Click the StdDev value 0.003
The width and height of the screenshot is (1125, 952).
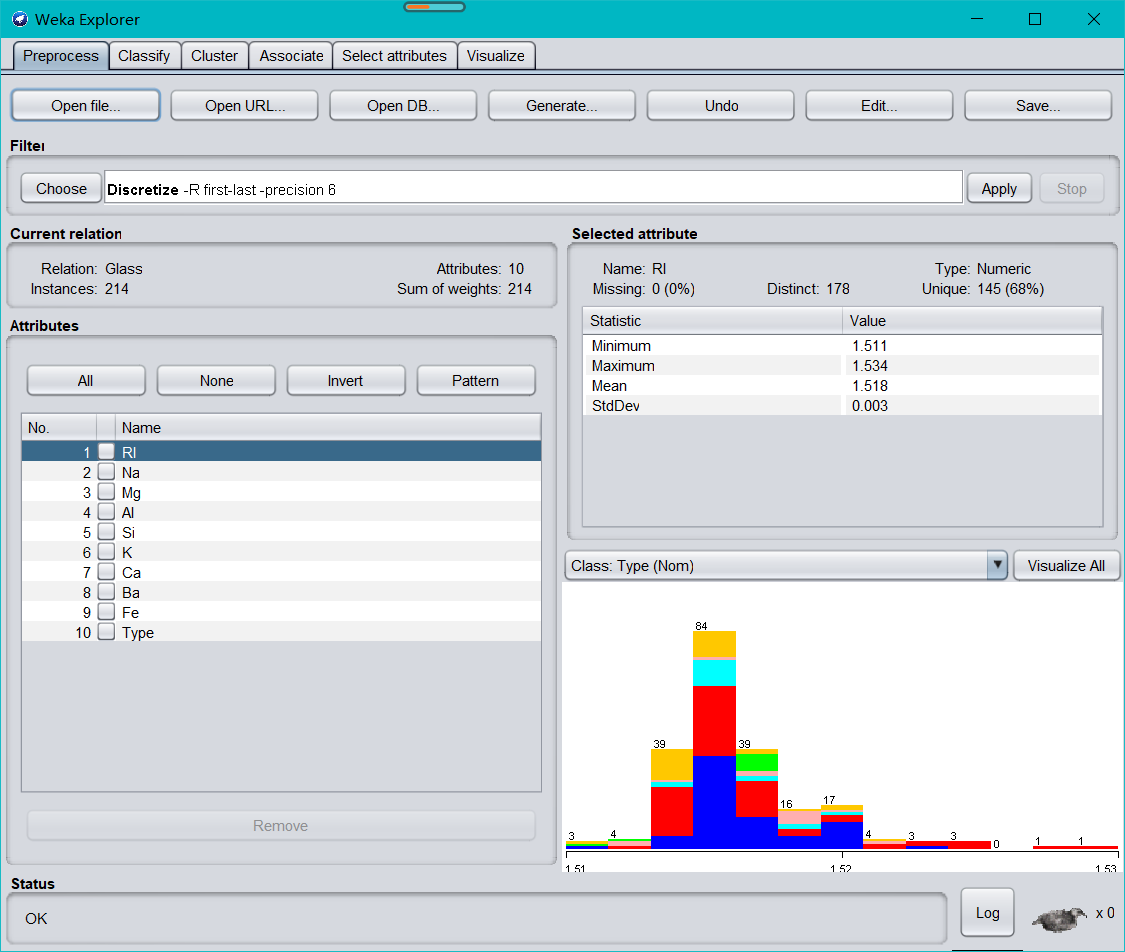tap(870, 406)
